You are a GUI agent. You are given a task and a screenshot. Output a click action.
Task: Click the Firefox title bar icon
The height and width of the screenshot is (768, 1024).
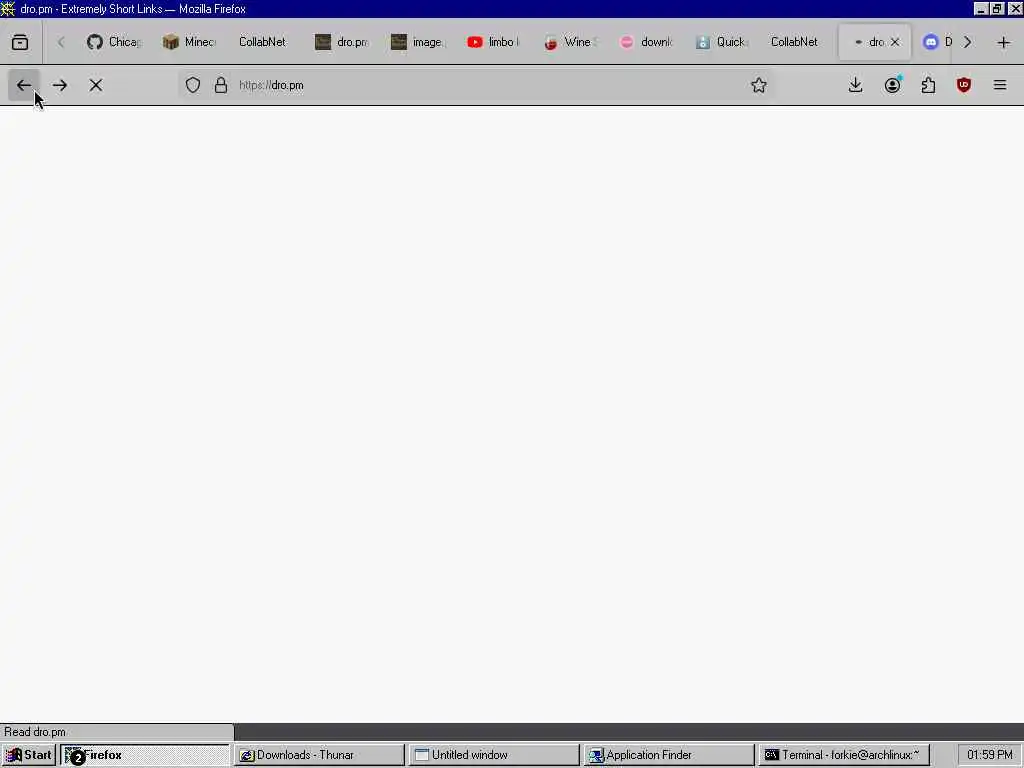8,8
